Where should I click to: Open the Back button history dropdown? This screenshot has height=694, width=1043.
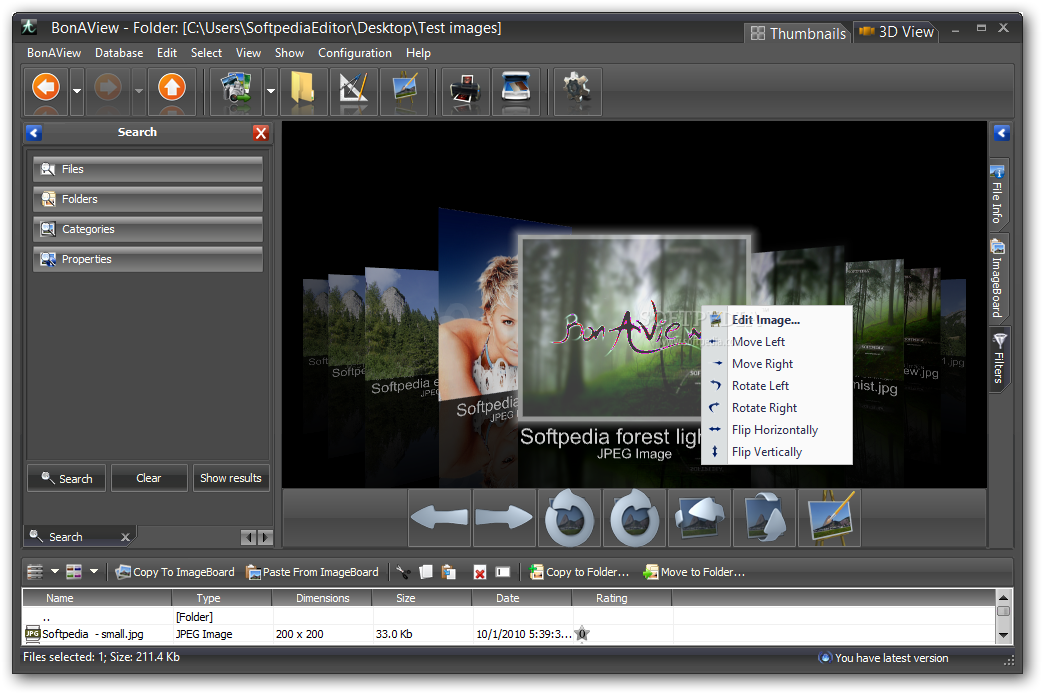[x=77, y=90]
